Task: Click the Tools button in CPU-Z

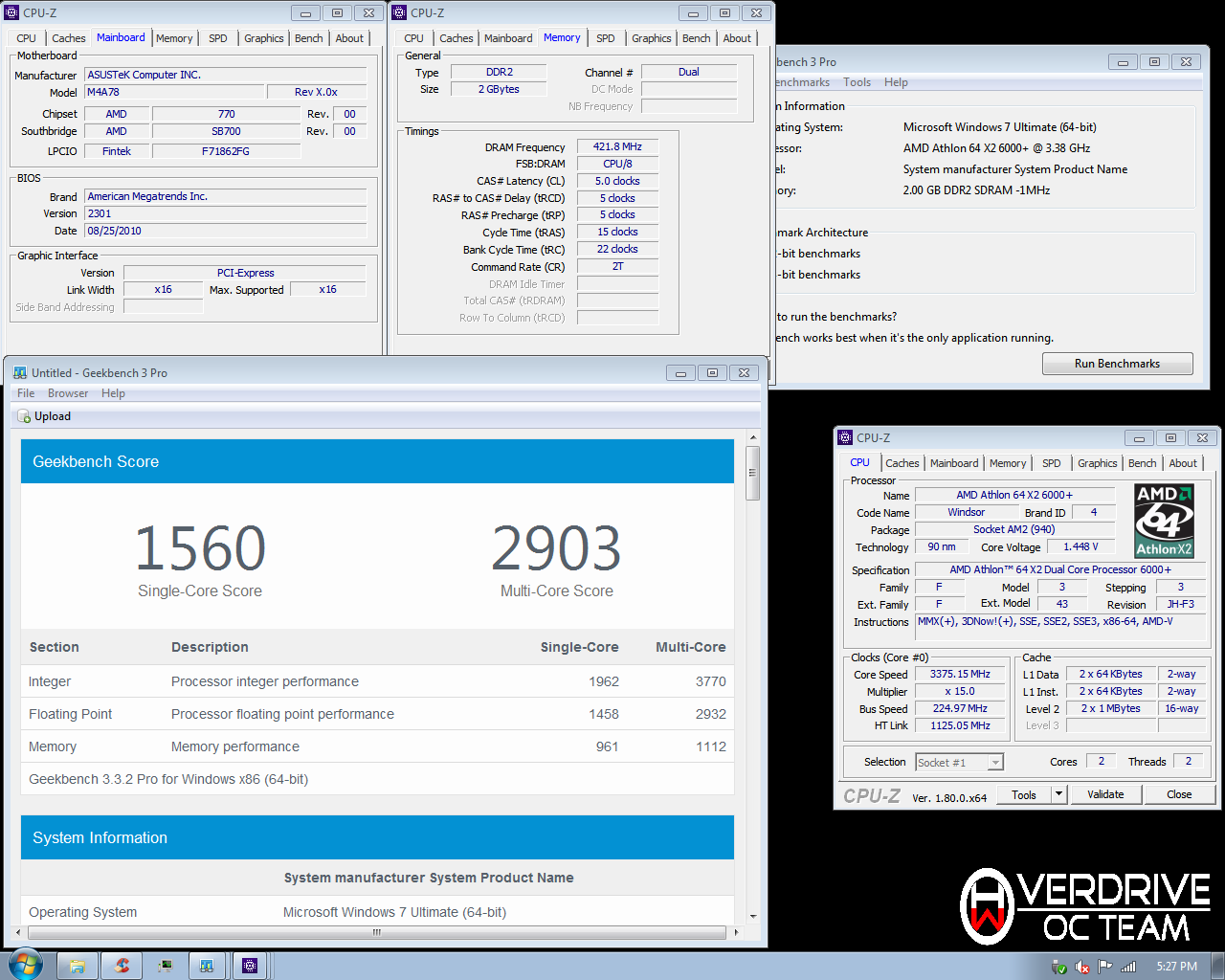Action: [1024, 794]
